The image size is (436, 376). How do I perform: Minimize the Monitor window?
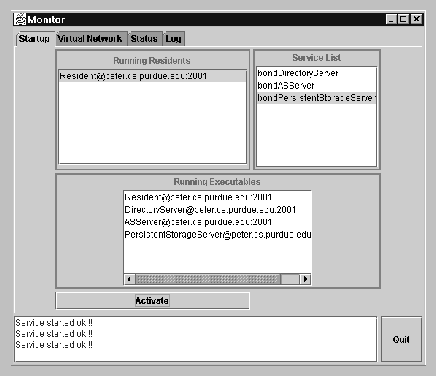[391, 19]
